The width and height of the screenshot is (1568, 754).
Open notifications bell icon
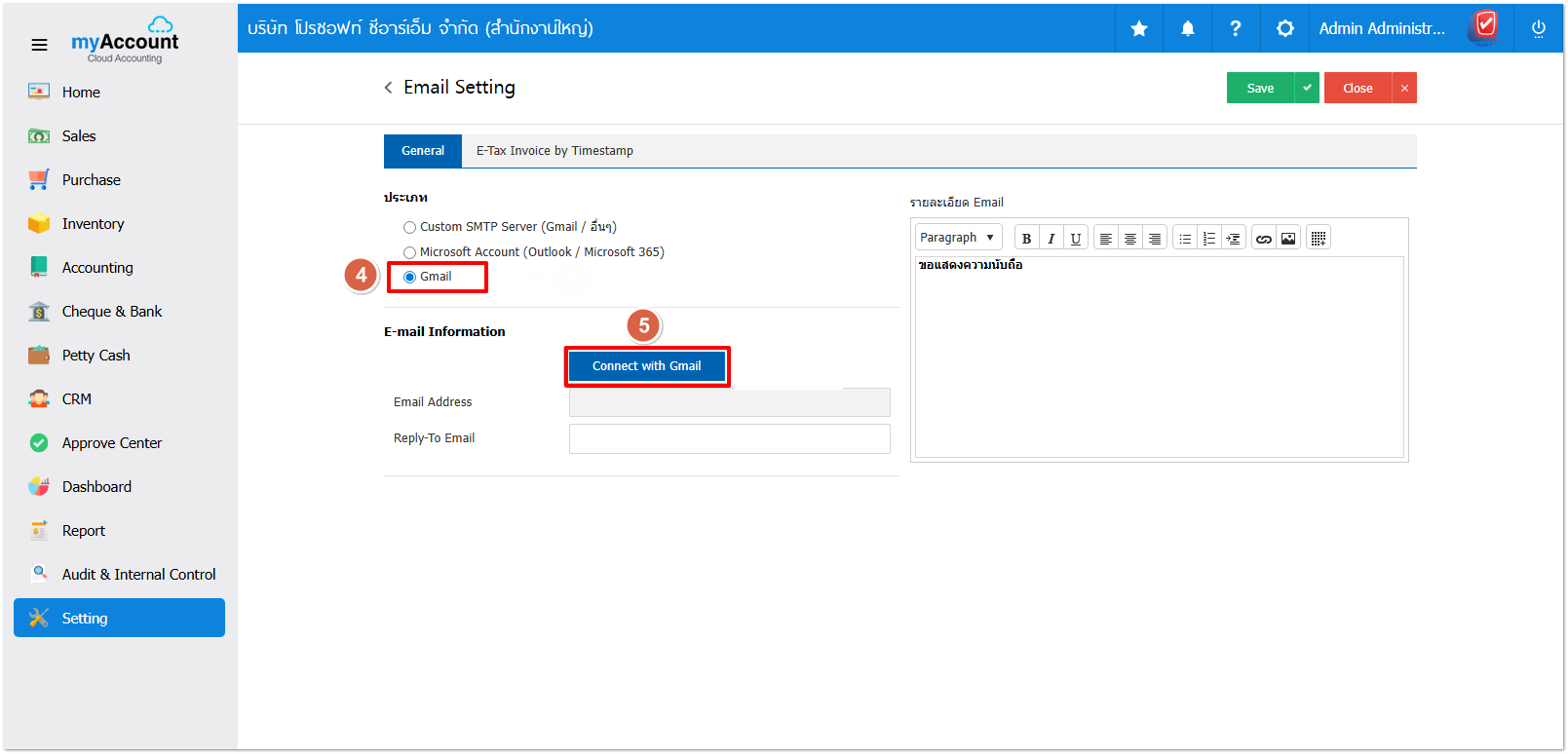point(1187,29)
